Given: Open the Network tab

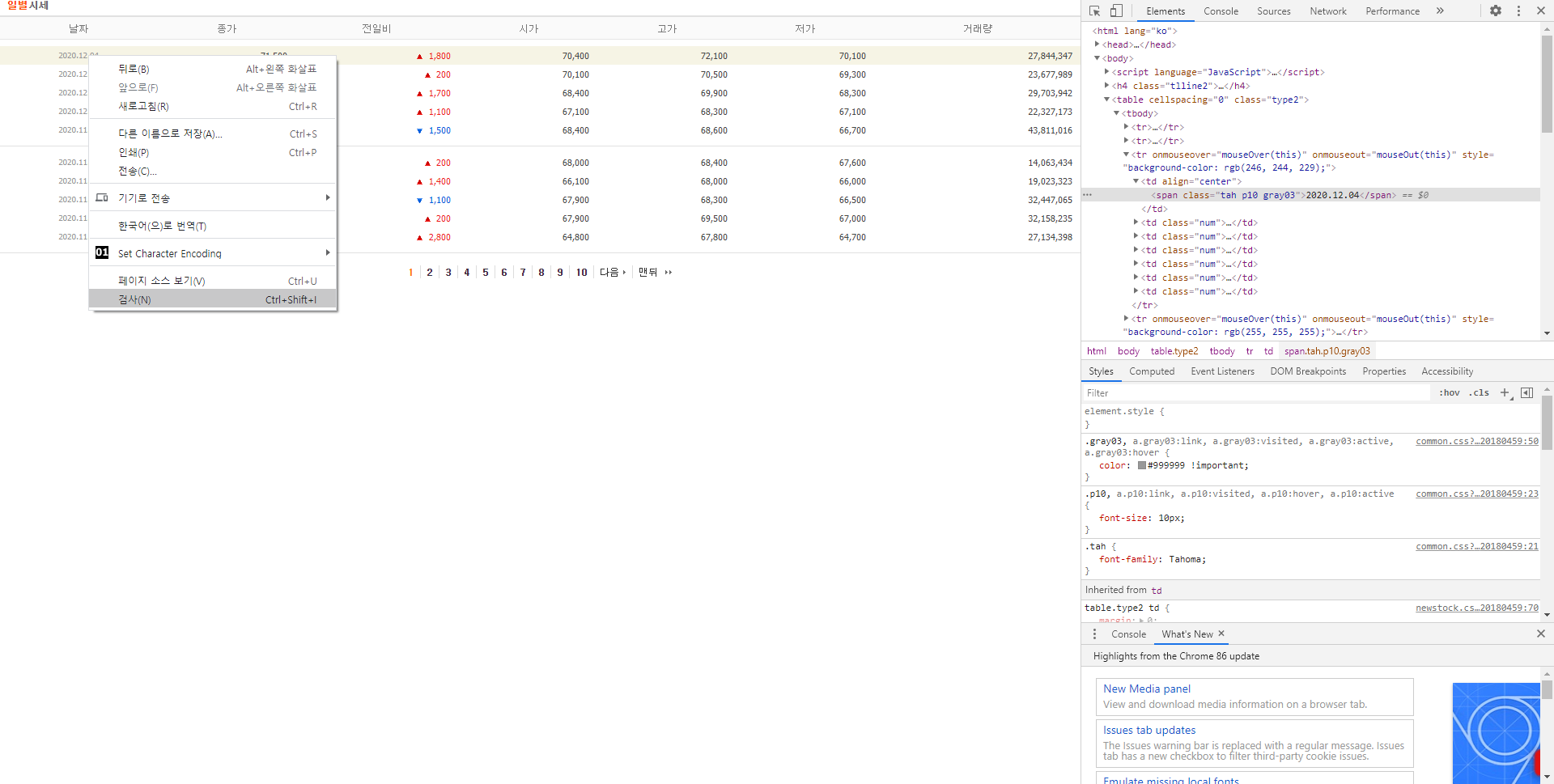Looking at the screenshot, I should (x=1328, y=11).
